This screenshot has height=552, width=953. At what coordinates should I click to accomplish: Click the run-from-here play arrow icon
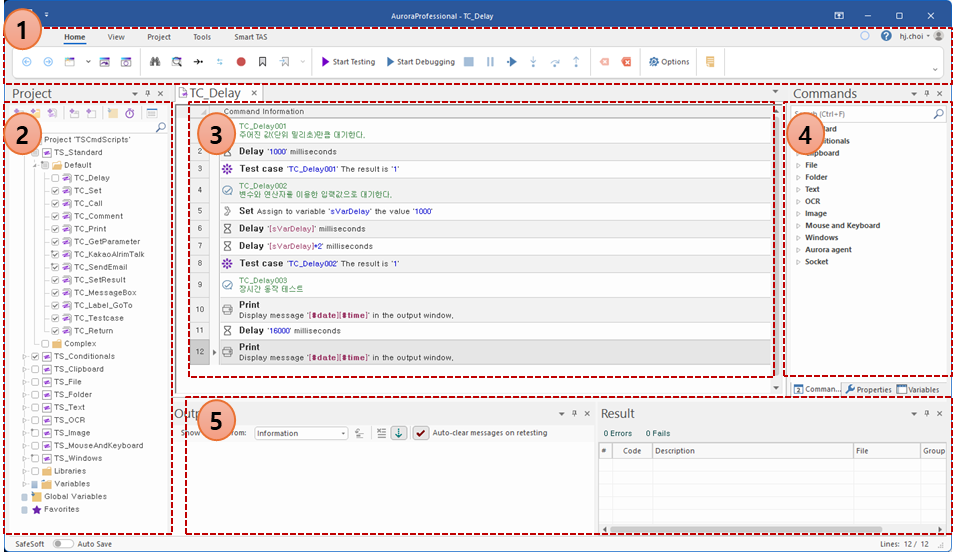click(x=512, y=61)
